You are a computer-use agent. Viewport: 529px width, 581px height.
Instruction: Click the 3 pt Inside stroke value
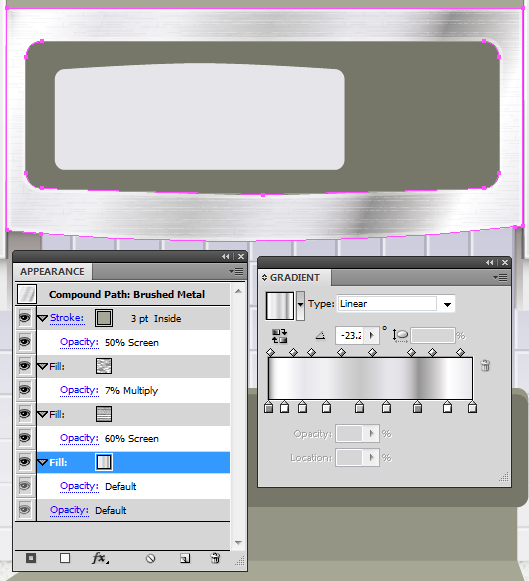(x=156, y=319)
